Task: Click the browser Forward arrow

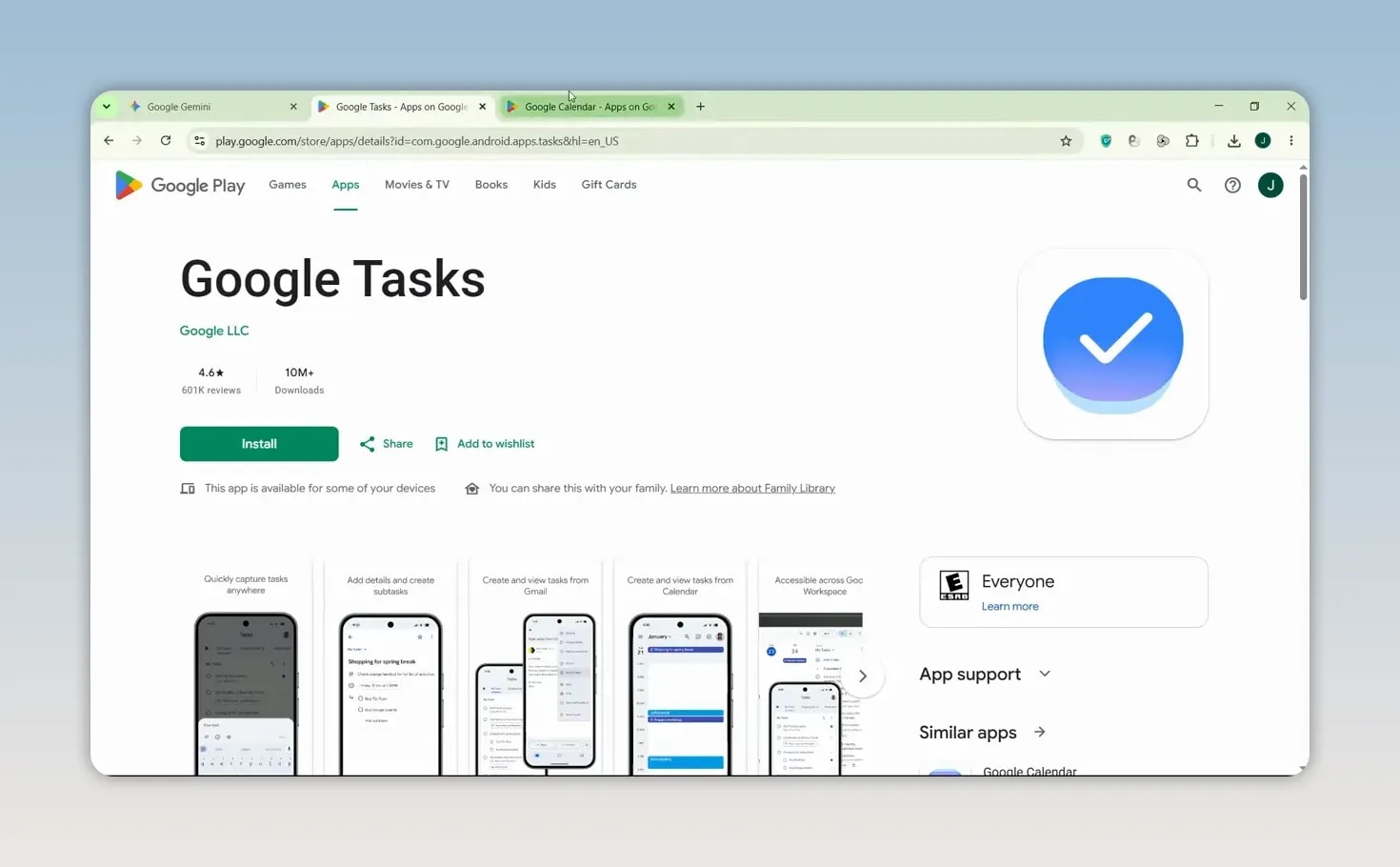Action: point(137,141)
